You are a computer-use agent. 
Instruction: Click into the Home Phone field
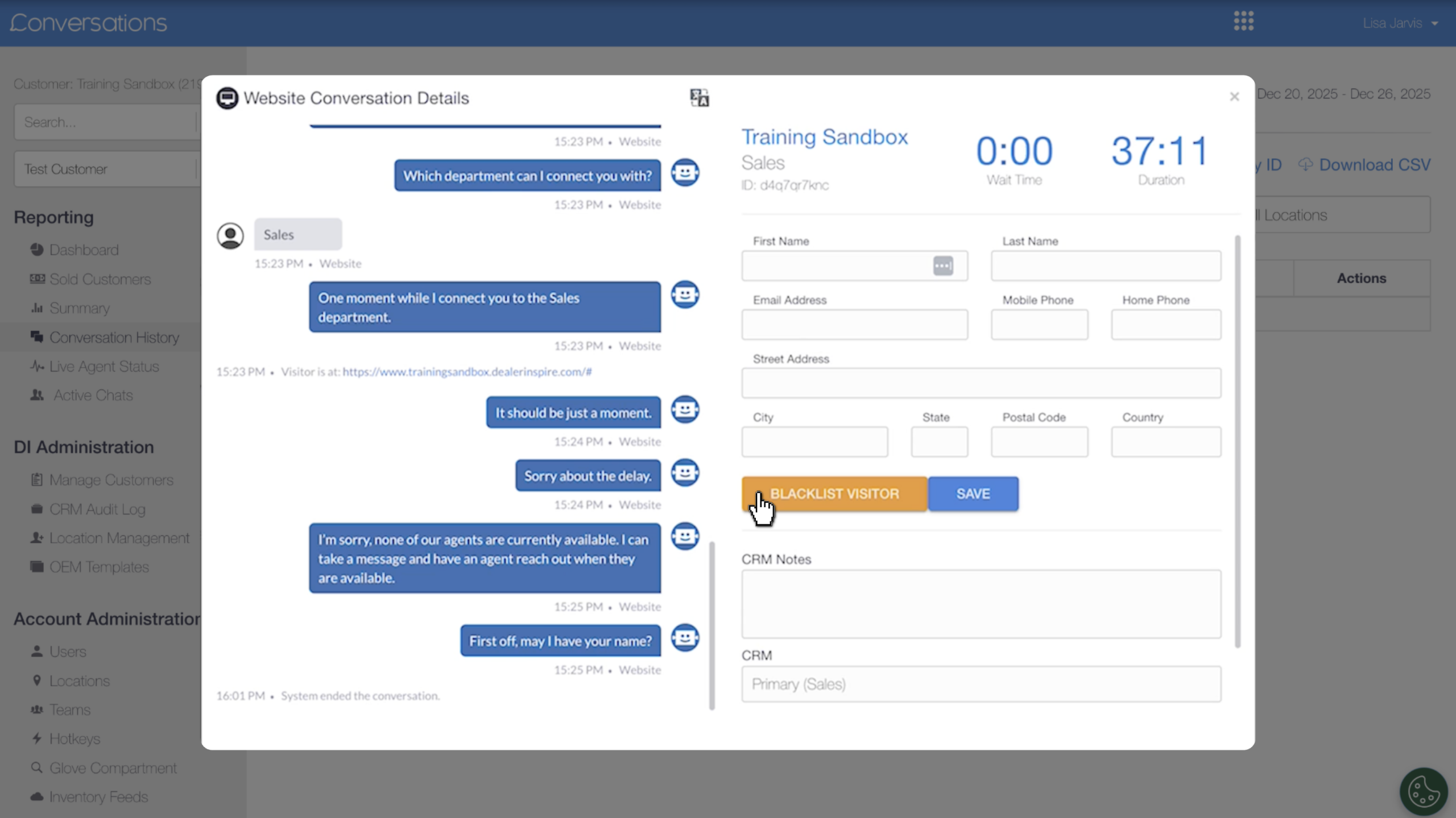pyautogui.click(x=1166, y=325)
